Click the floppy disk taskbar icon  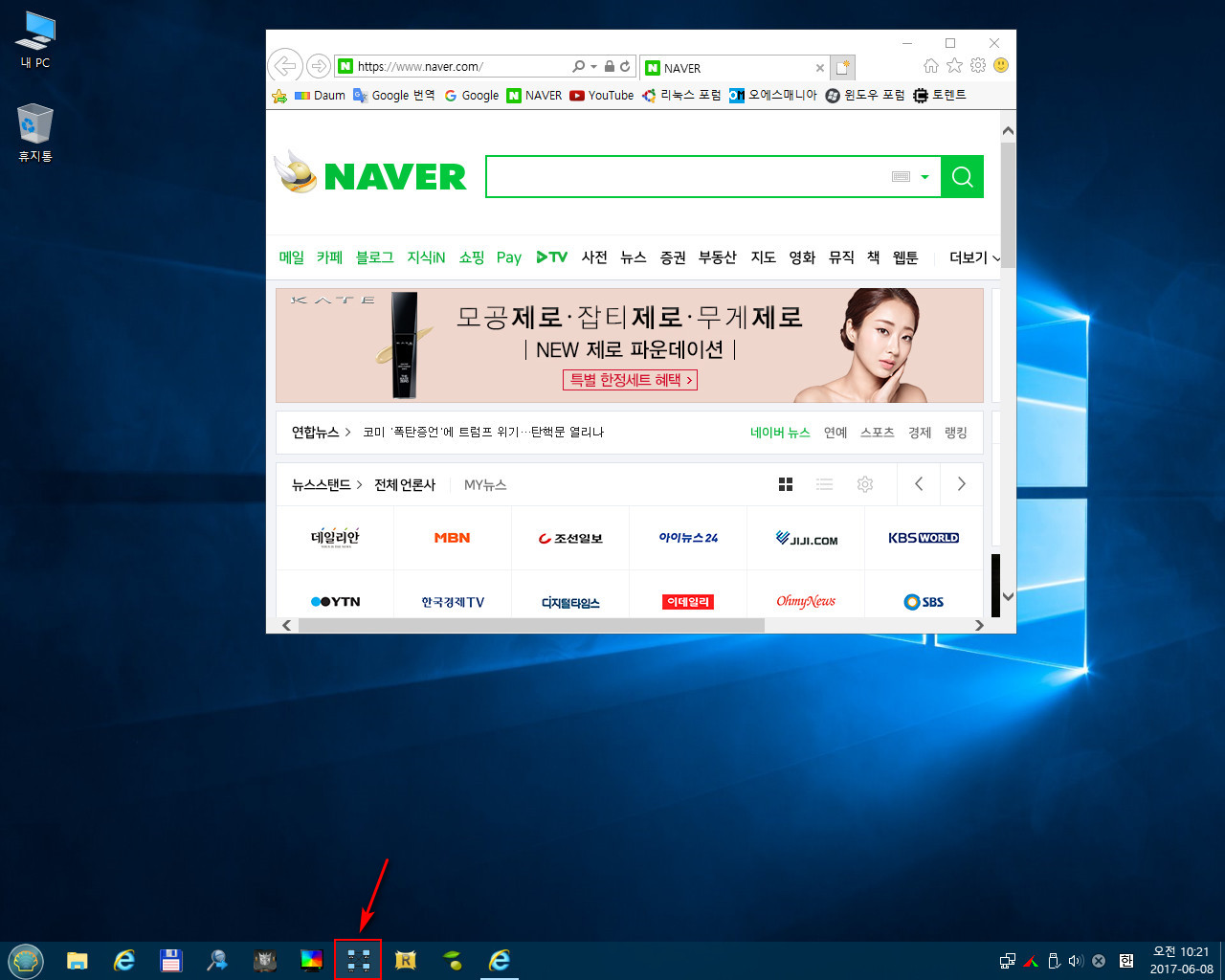pos(170,960)
